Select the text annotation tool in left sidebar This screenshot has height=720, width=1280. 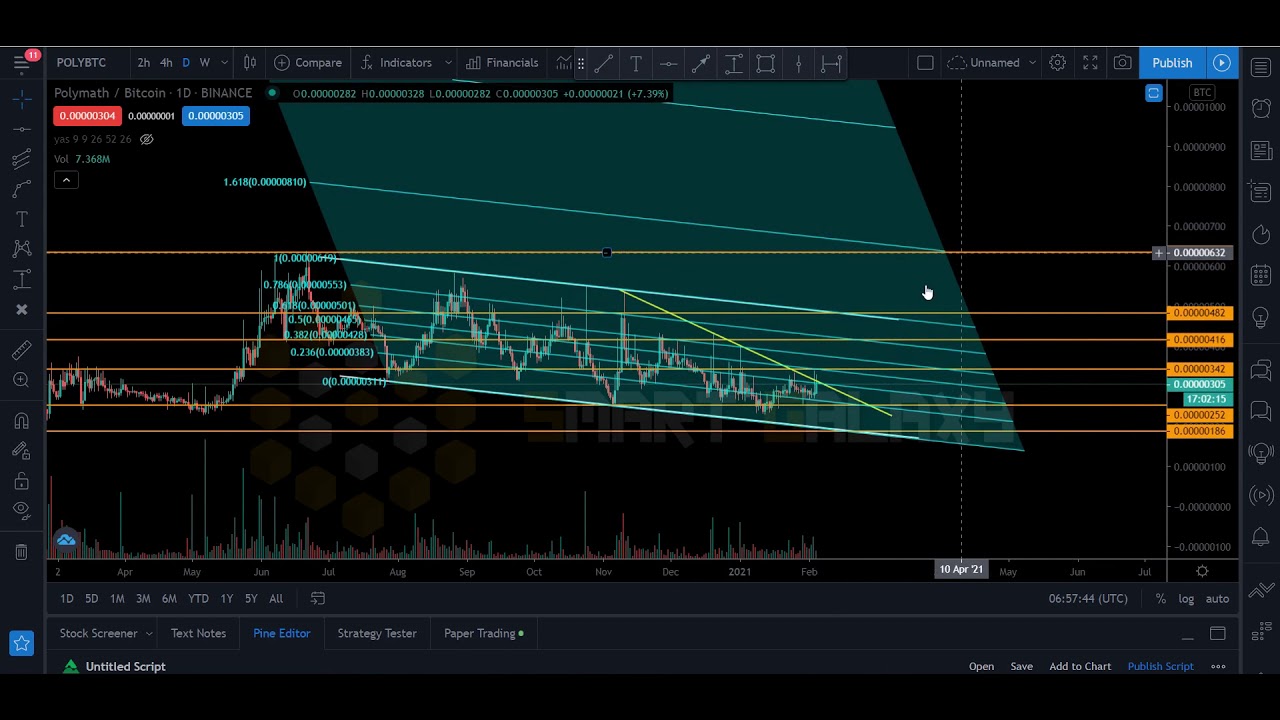(21, 219)
